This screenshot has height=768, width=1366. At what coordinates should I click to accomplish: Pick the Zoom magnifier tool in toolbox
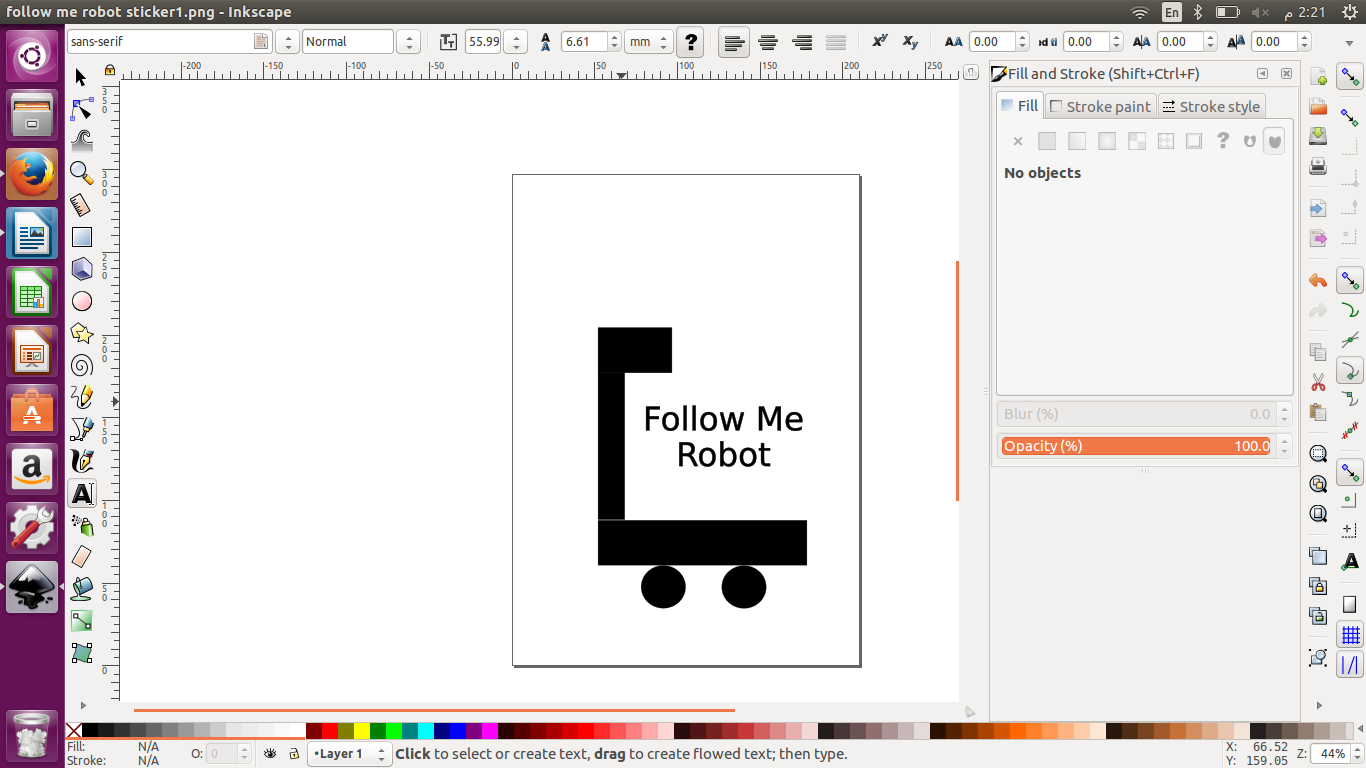(x=82, y=173)
